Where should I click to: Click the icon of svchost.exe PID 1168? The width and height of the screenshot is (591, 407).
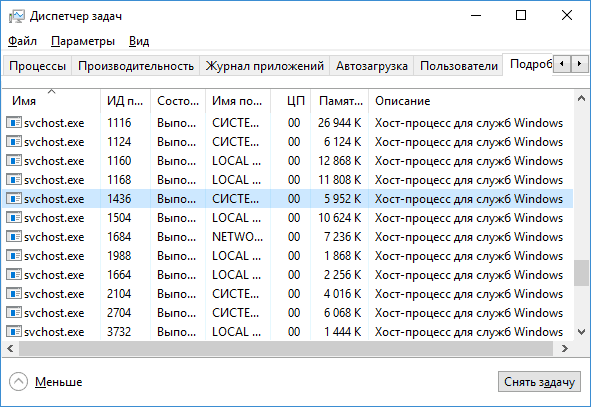tap(14, 179)
